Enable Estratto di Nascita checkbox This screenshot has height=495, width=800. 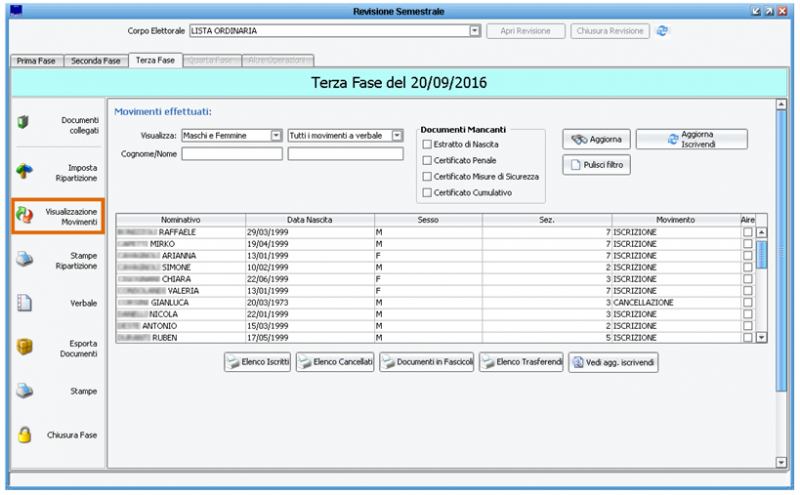click(x=427, y=144)
